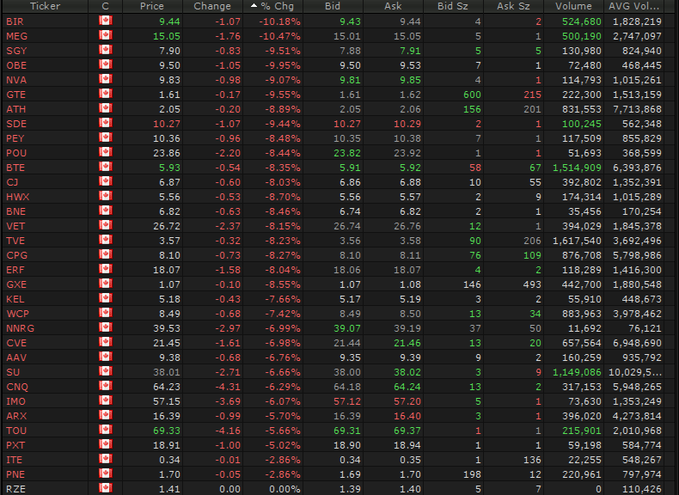Click the Canada flag in NVA row
This screenshot has width=679, height=495.
click(105, 79)
